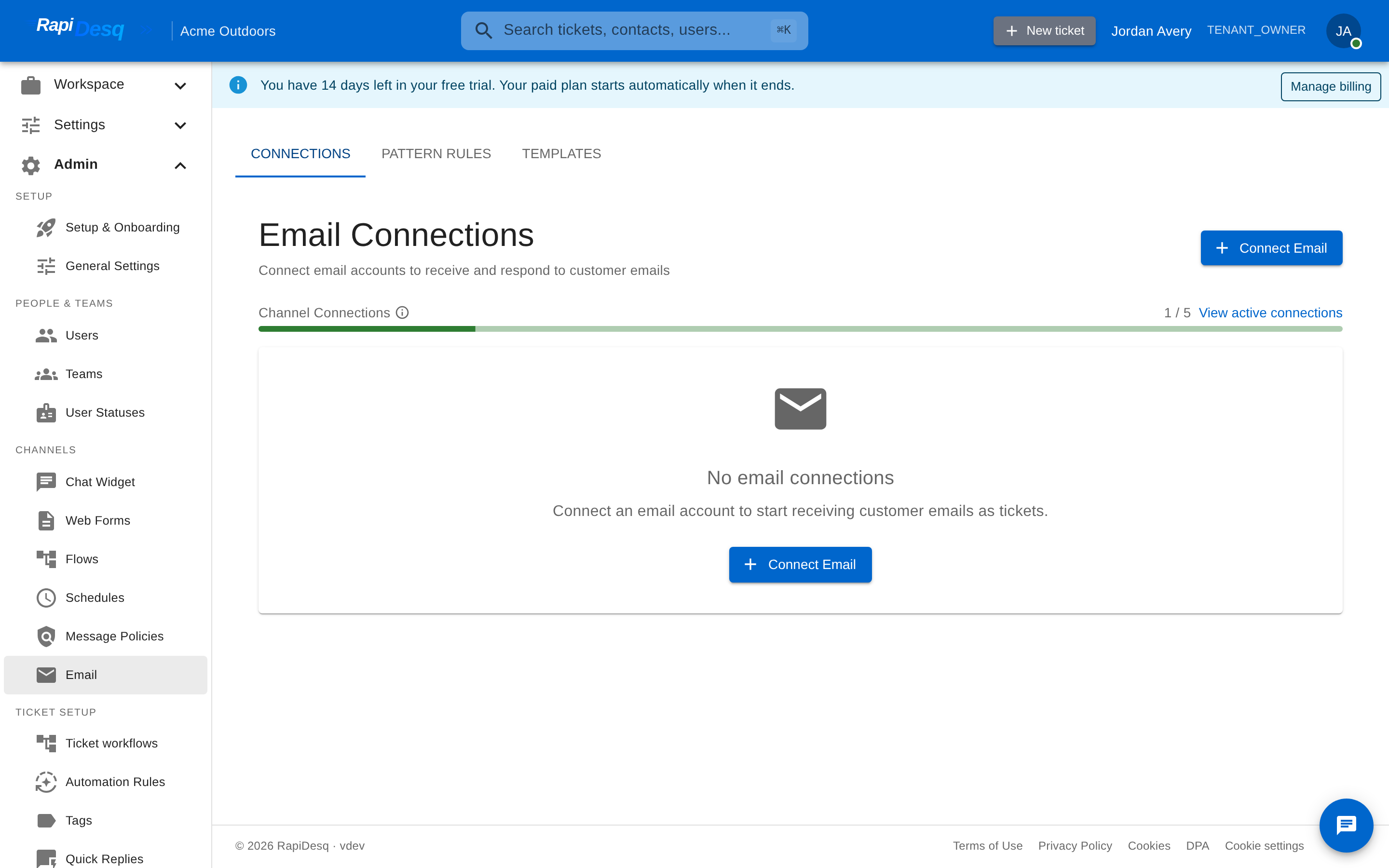Screen dimensions: 1389x868
Task: Open the Schedules clock icon
Action: point(46,597)
